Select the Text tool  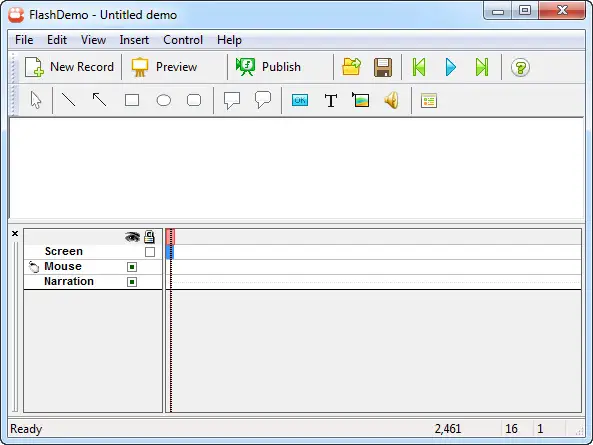click(331, 101)
